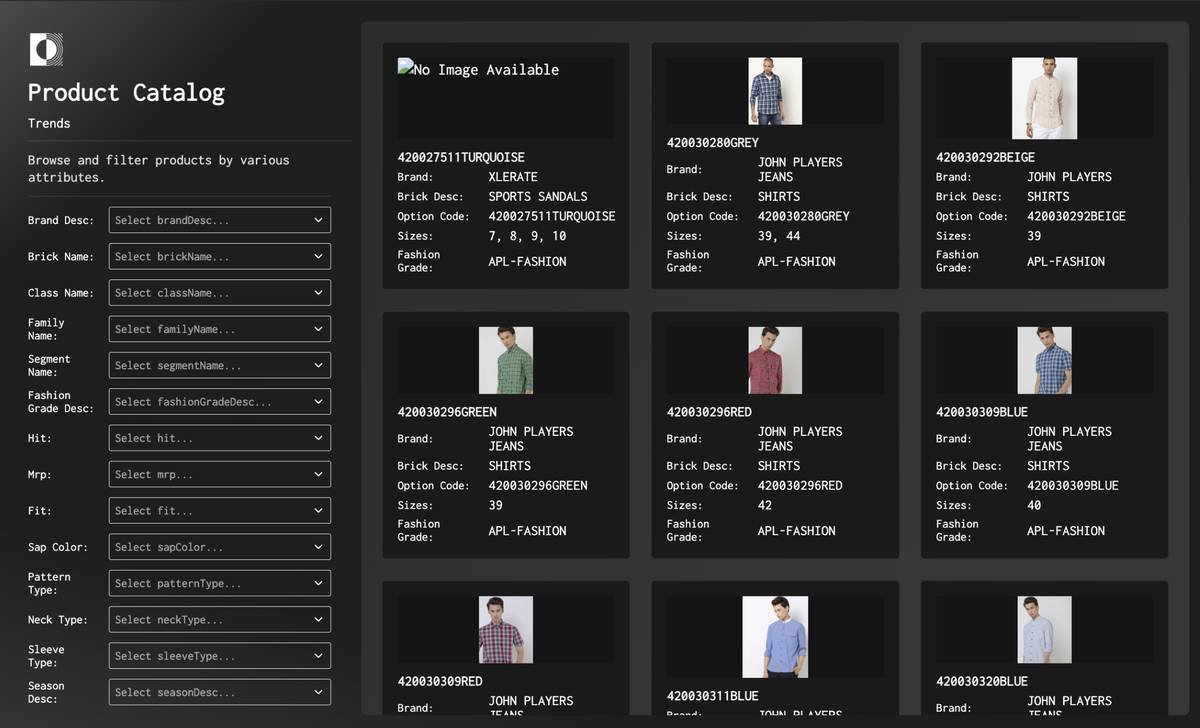Click the 420030309RED shirt thumbnail
The image size is (1200, 728).
pos(506,630)
